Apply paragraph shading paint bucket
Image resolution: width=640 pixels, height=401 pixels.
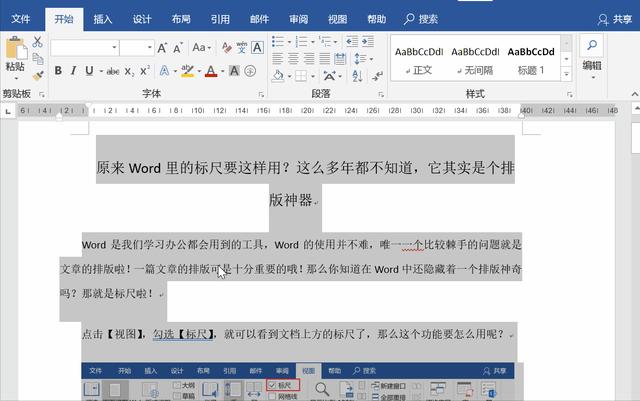pos(278,76)
